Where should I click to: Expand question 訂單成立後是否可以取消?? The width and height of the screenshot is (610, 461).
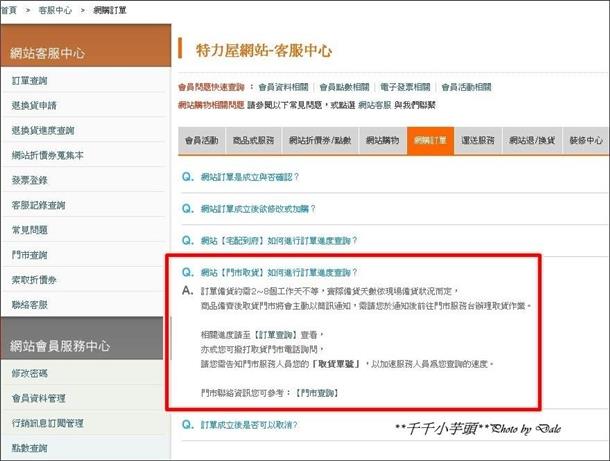249,425
